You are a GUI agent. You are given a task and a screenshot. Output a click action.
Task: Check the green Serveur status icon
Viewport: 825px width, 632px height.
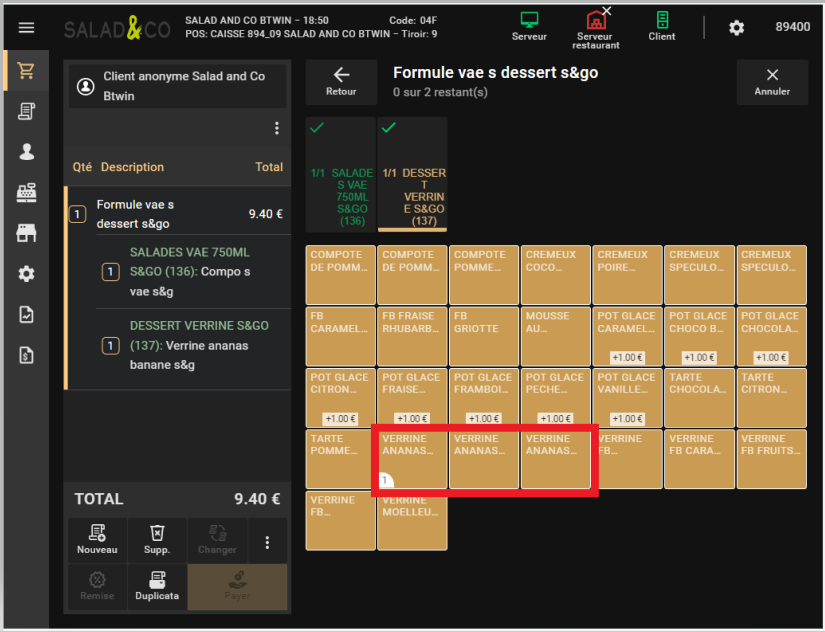(x=529, y=26)
